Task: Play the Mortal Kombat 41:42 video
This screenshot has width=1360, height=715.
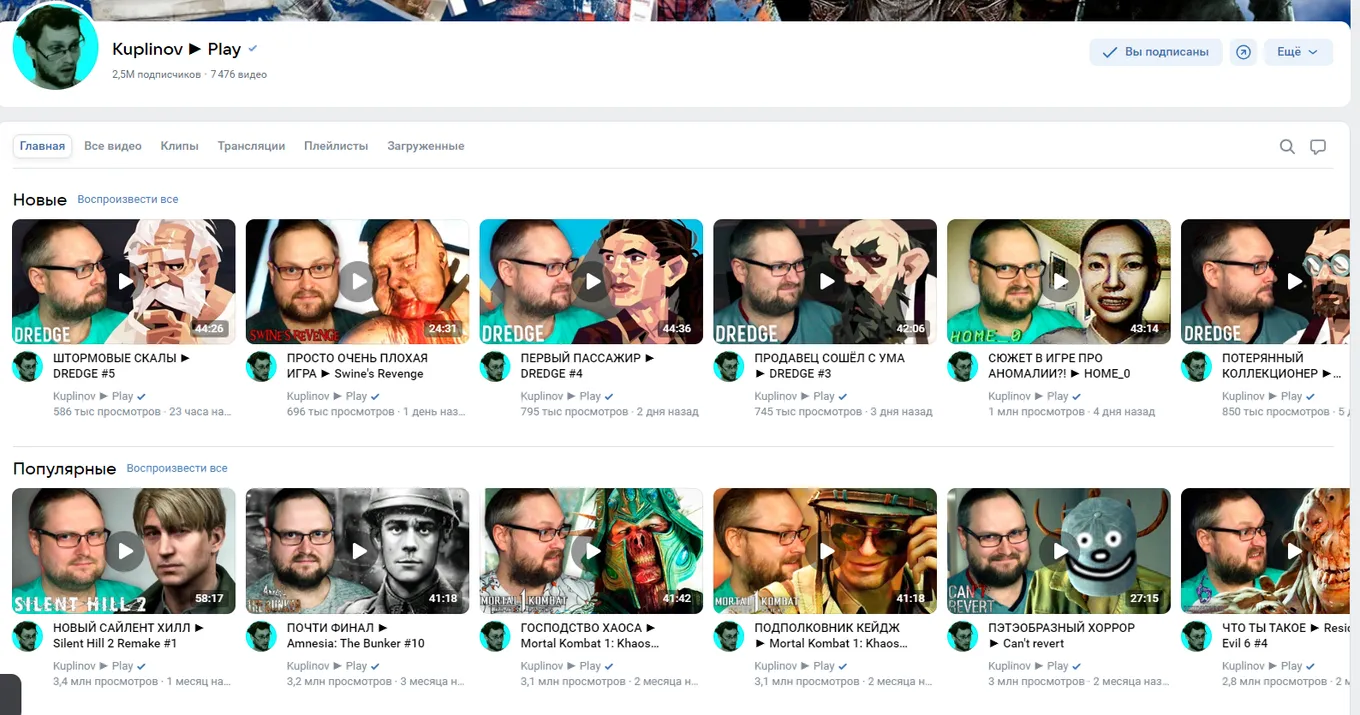Action: coord(592,551)
